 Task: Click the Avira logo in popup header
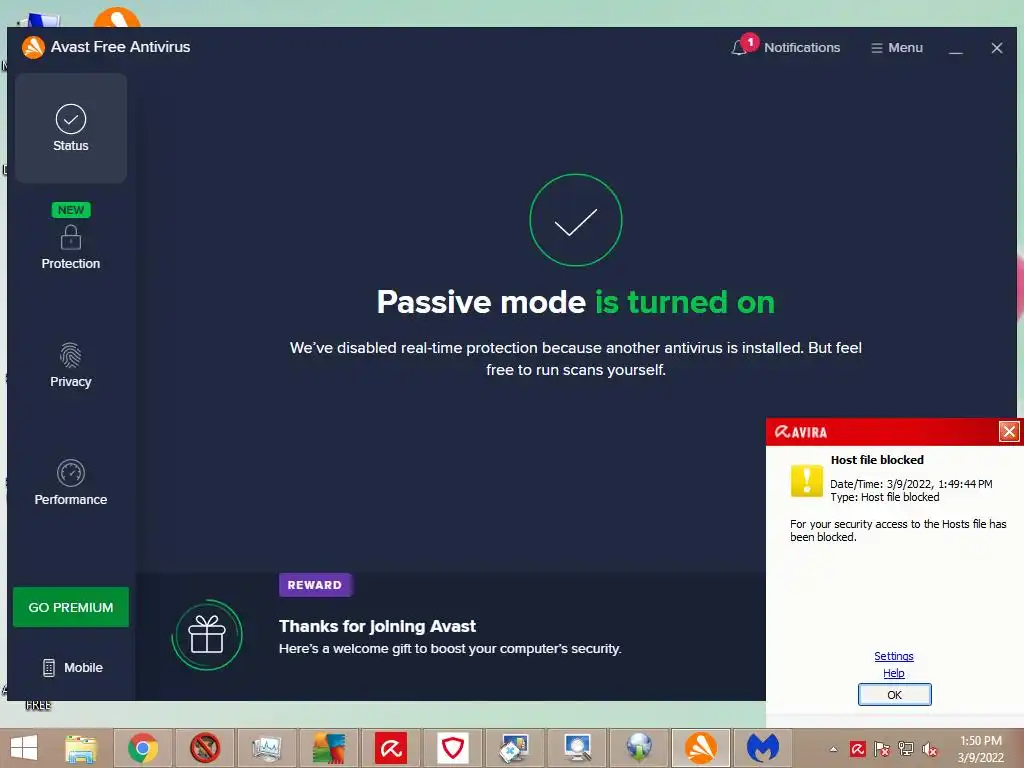pos(801,432)
